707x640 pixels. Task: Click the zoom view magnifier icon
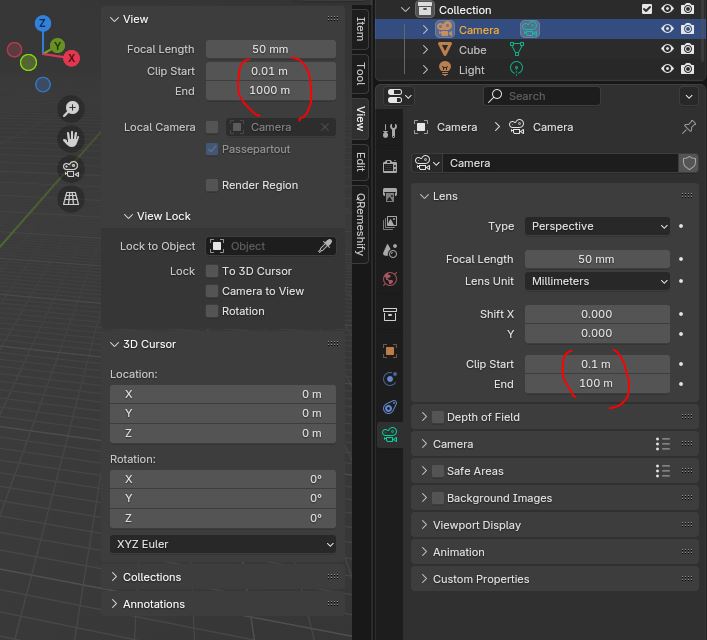71,109
